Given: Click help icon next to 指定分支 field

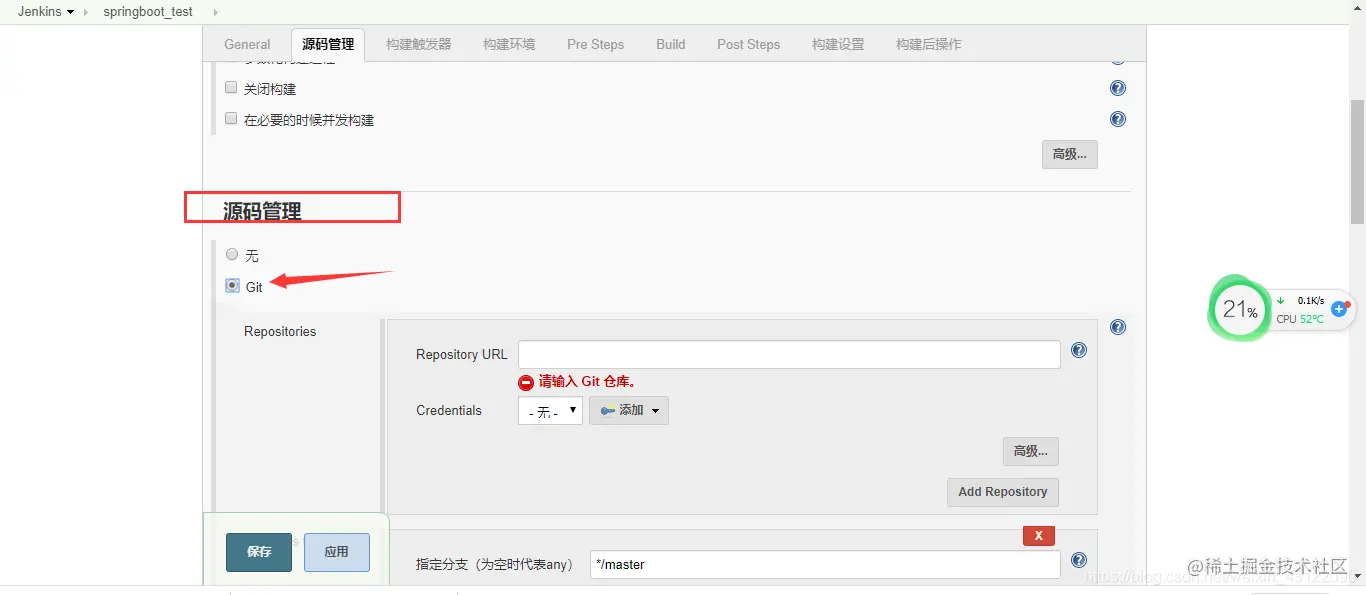Looking at the screenshot, I should point(1079,560).
